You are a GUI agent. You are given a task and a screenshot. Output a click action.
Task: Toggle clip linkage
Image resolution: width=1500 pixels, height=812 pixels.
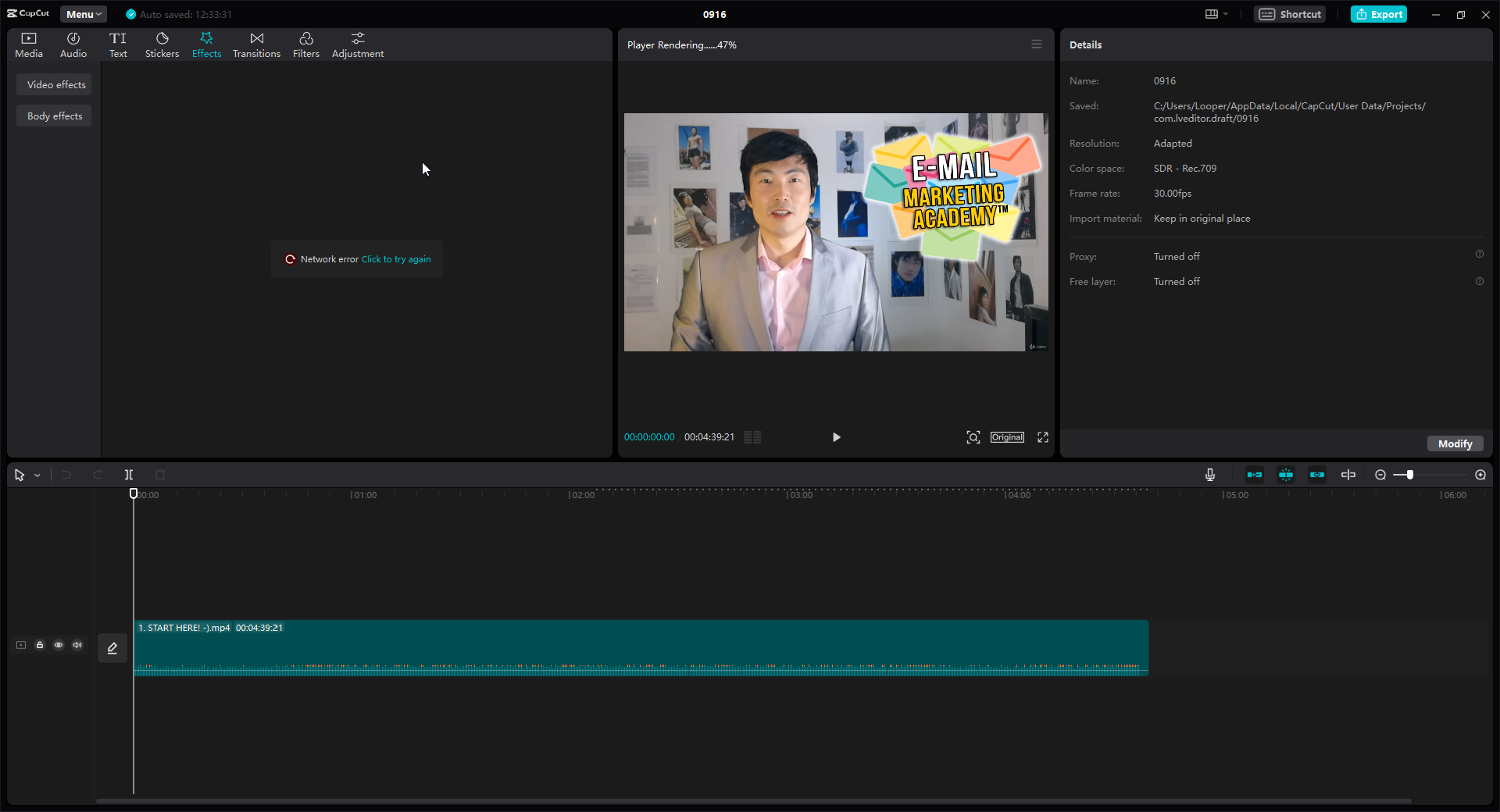point(1317,475)
